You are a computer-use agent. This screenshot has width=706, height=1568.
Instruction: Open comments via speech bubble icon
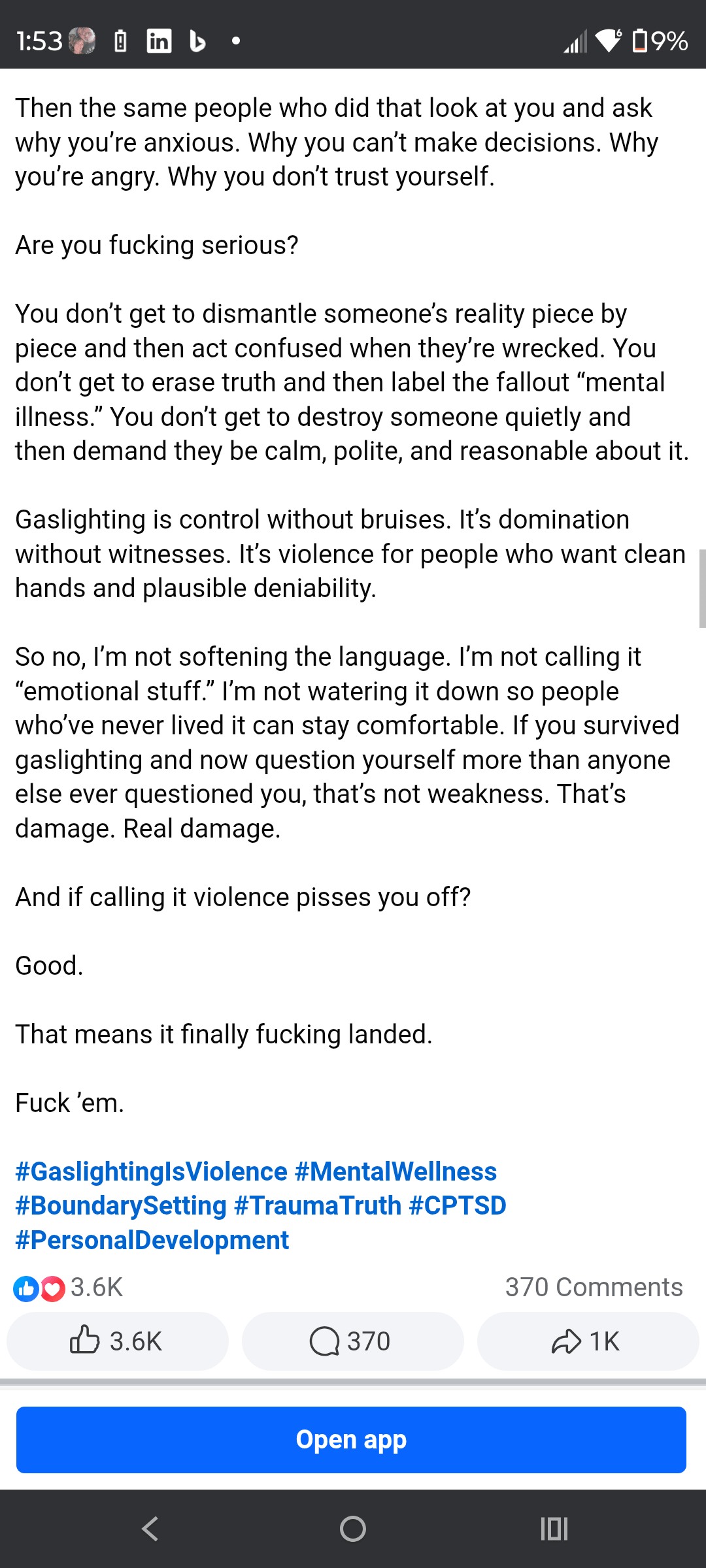click(x=352, y=1341)
